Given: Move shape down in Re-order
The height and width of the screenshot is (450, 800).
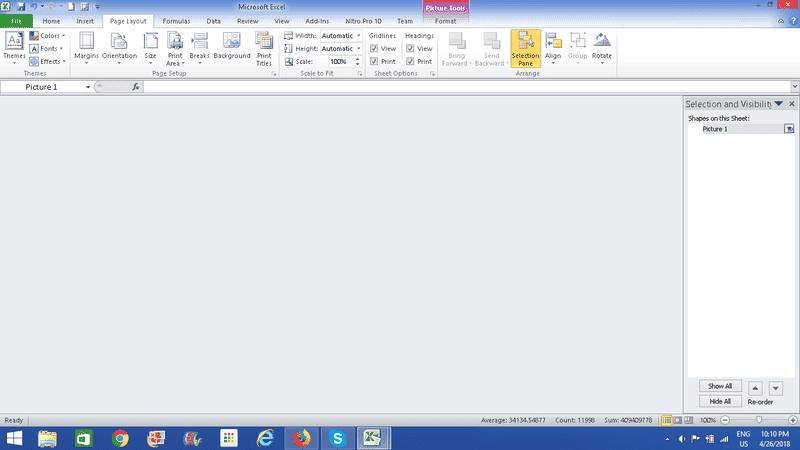Looking at the screenshot, I should point(776,388).
